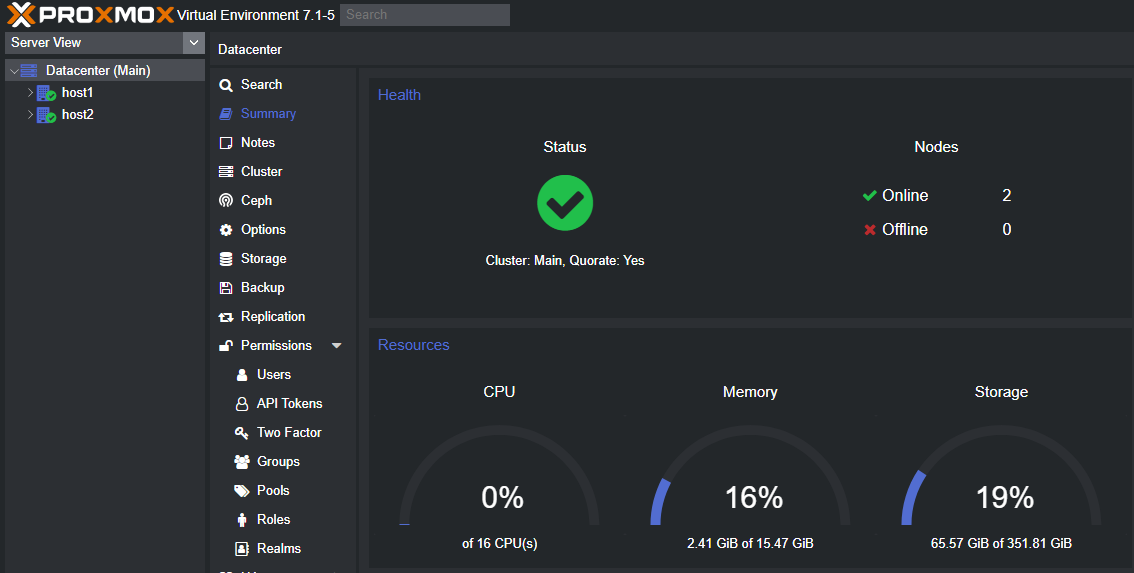Collapse the Datacenter (Main) tree
The width and height of the screenshot is (1134, 573).
(12, 71)
